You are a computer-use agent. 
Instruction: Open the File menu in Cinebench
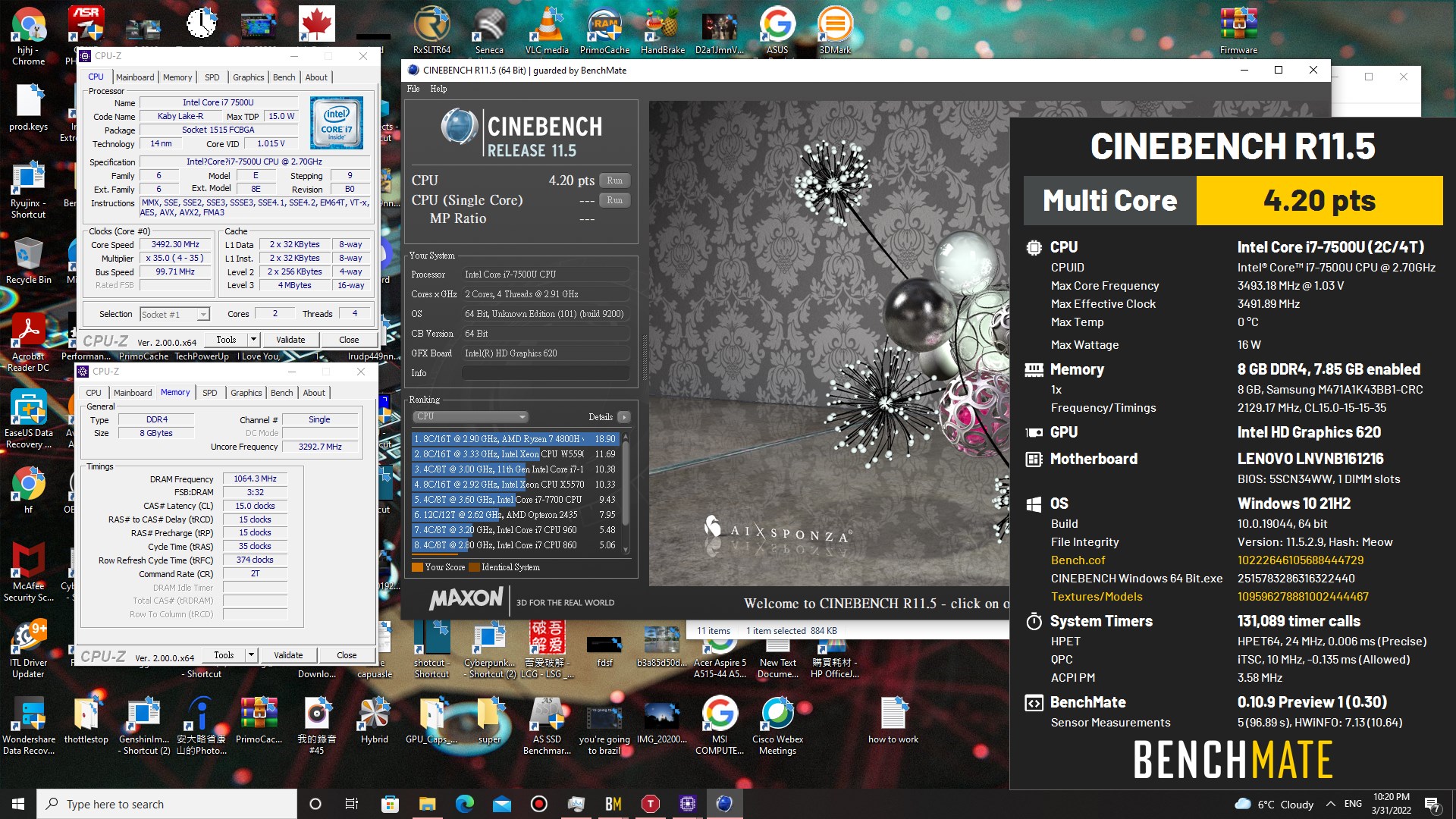(x=413, y=89)
